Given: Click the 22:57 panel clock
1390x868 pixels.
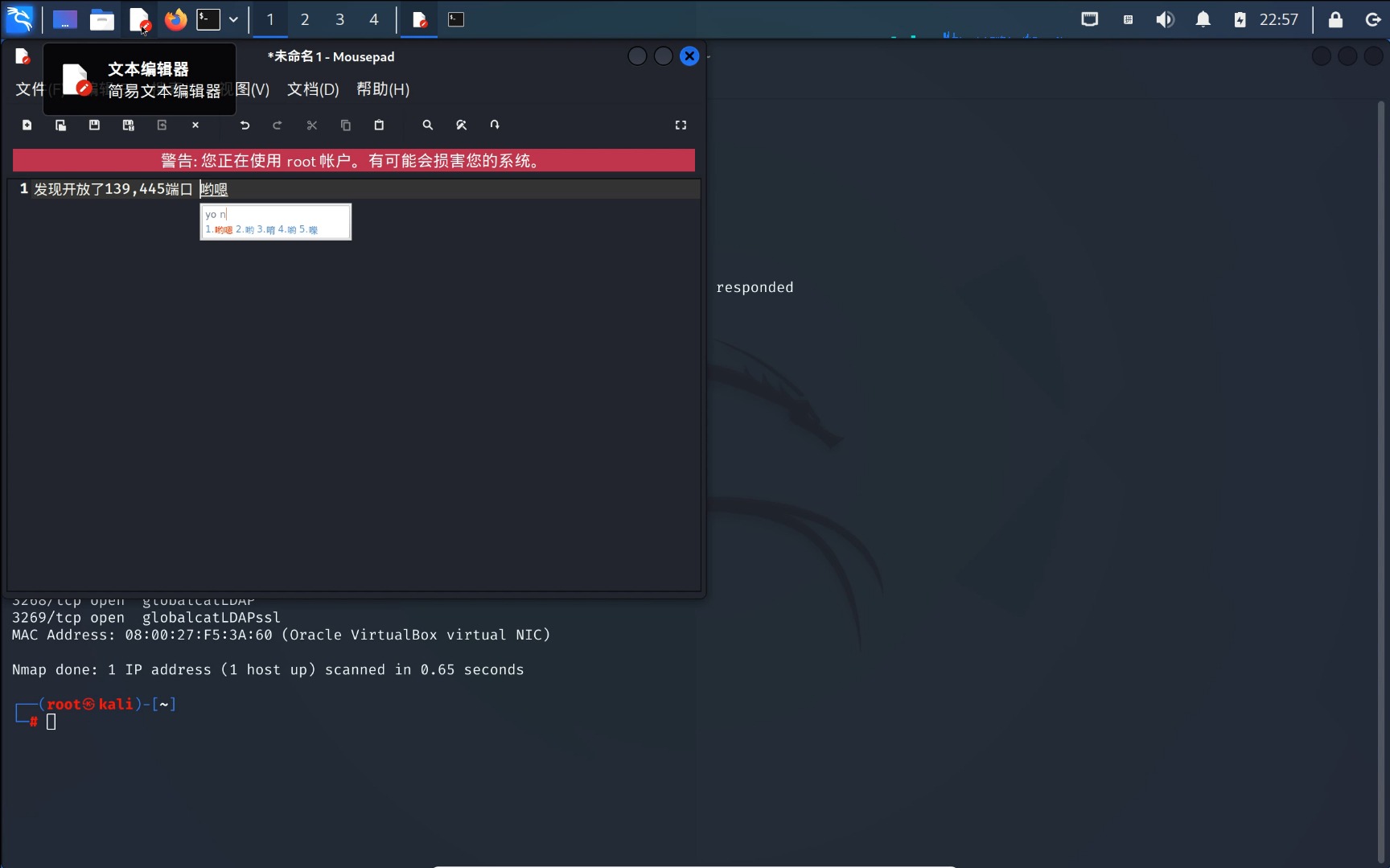Looking at the screenshot, I should pyautogui.click(x=1279, y=19).
